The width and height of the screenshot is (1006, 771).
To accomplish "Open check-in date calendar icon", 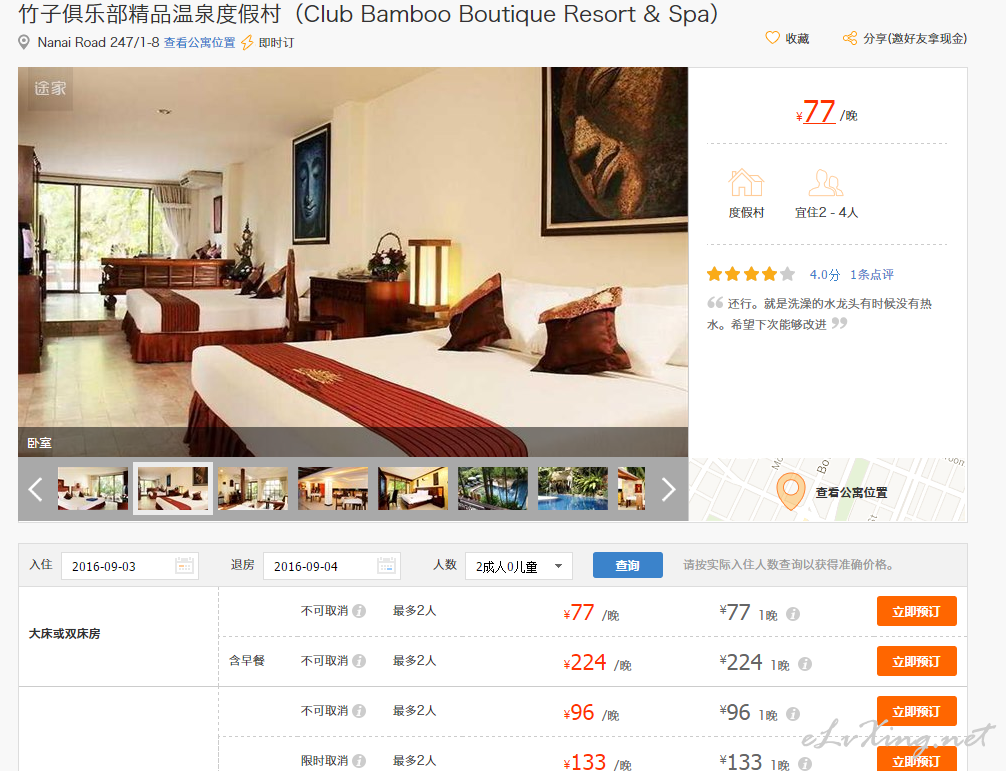I will [184, 565].
